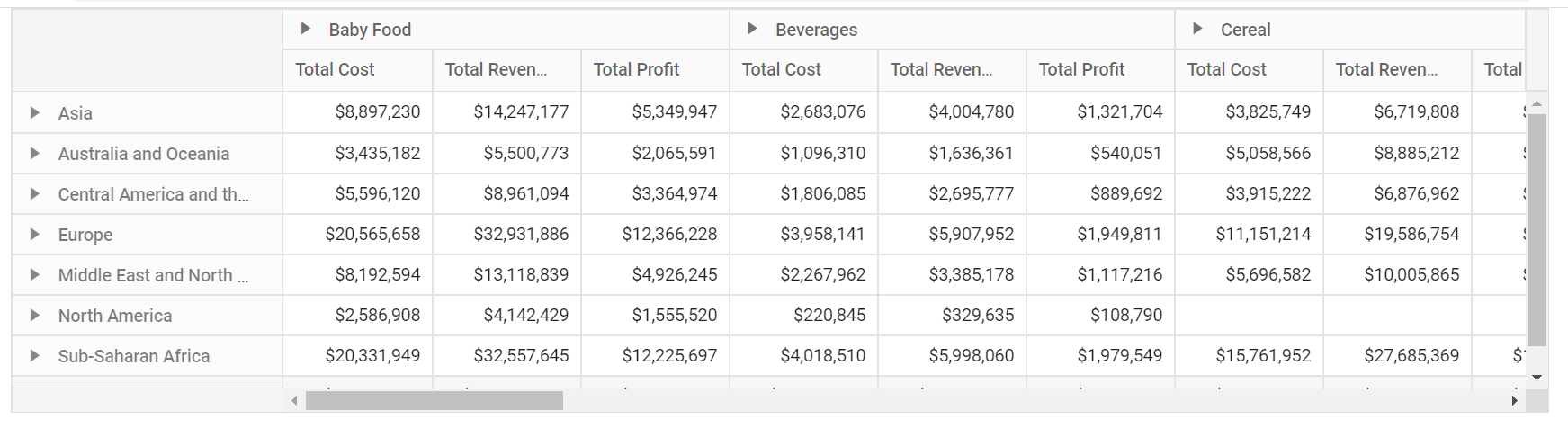Click cell $2,683,076 in Asia row

pos(803,112)
